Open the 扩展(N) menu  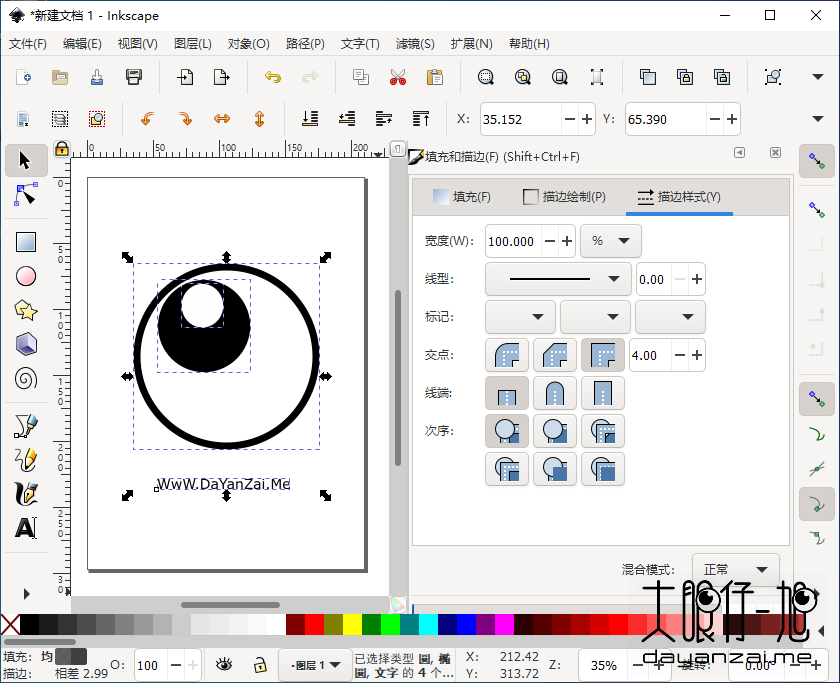[x=471, y=44]
